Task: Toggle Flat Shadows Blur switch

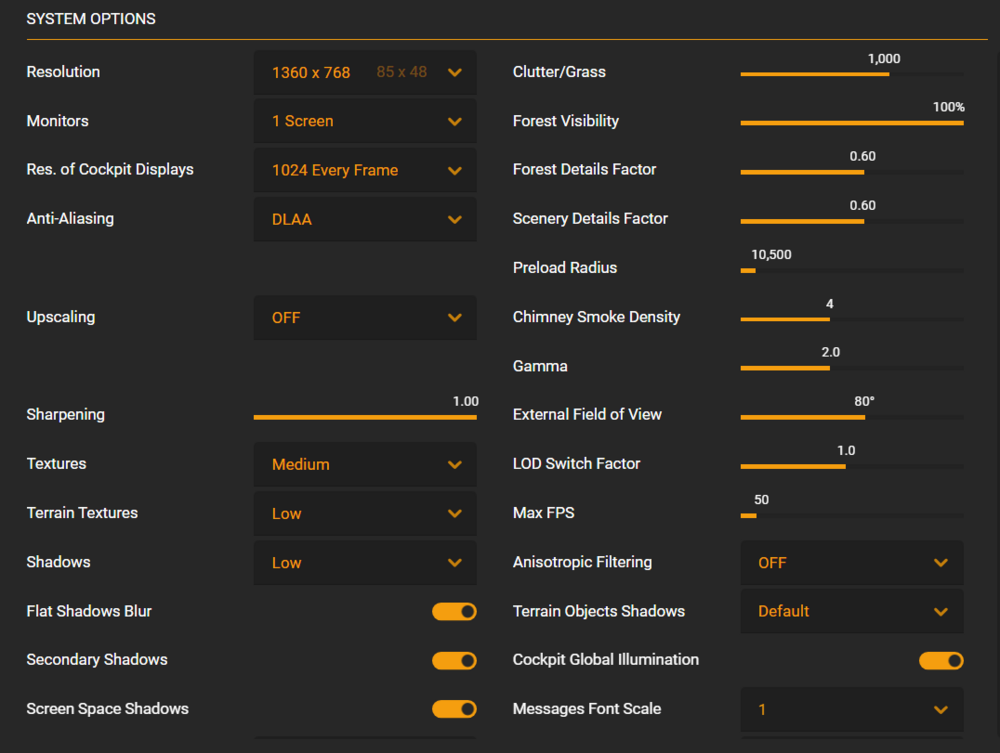Action: [454, 611]
